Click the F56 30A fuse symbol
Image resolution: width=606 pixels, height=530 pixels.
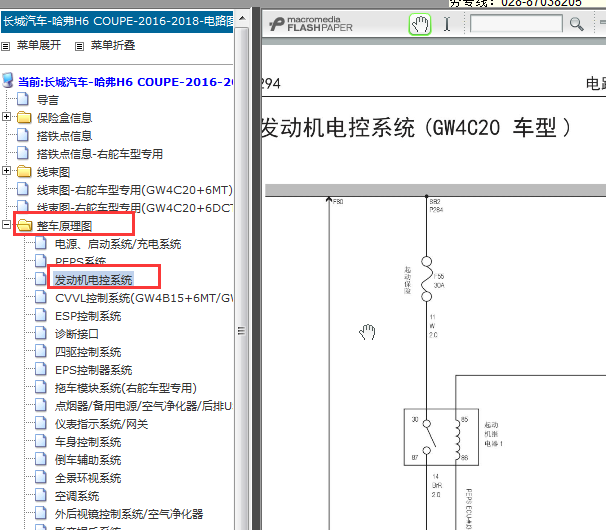click(x=426, y=279)
